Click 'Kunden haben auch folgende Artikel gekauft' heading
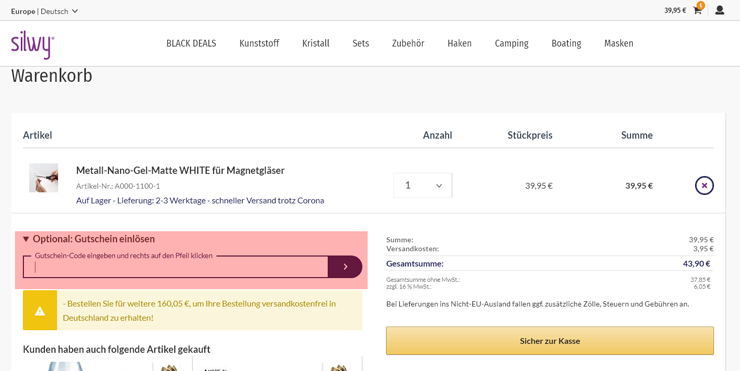740x371 pixels. tap(117, 349)
